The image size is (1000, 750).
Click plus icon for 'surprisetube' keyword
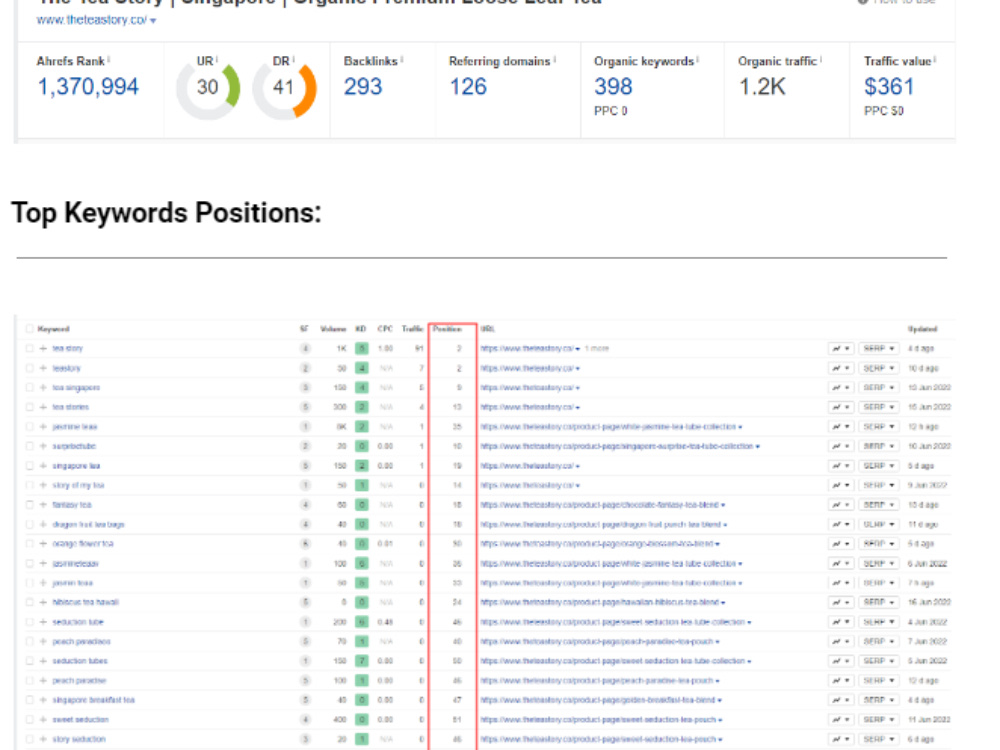pyautogui.click(x=43, y=446)
